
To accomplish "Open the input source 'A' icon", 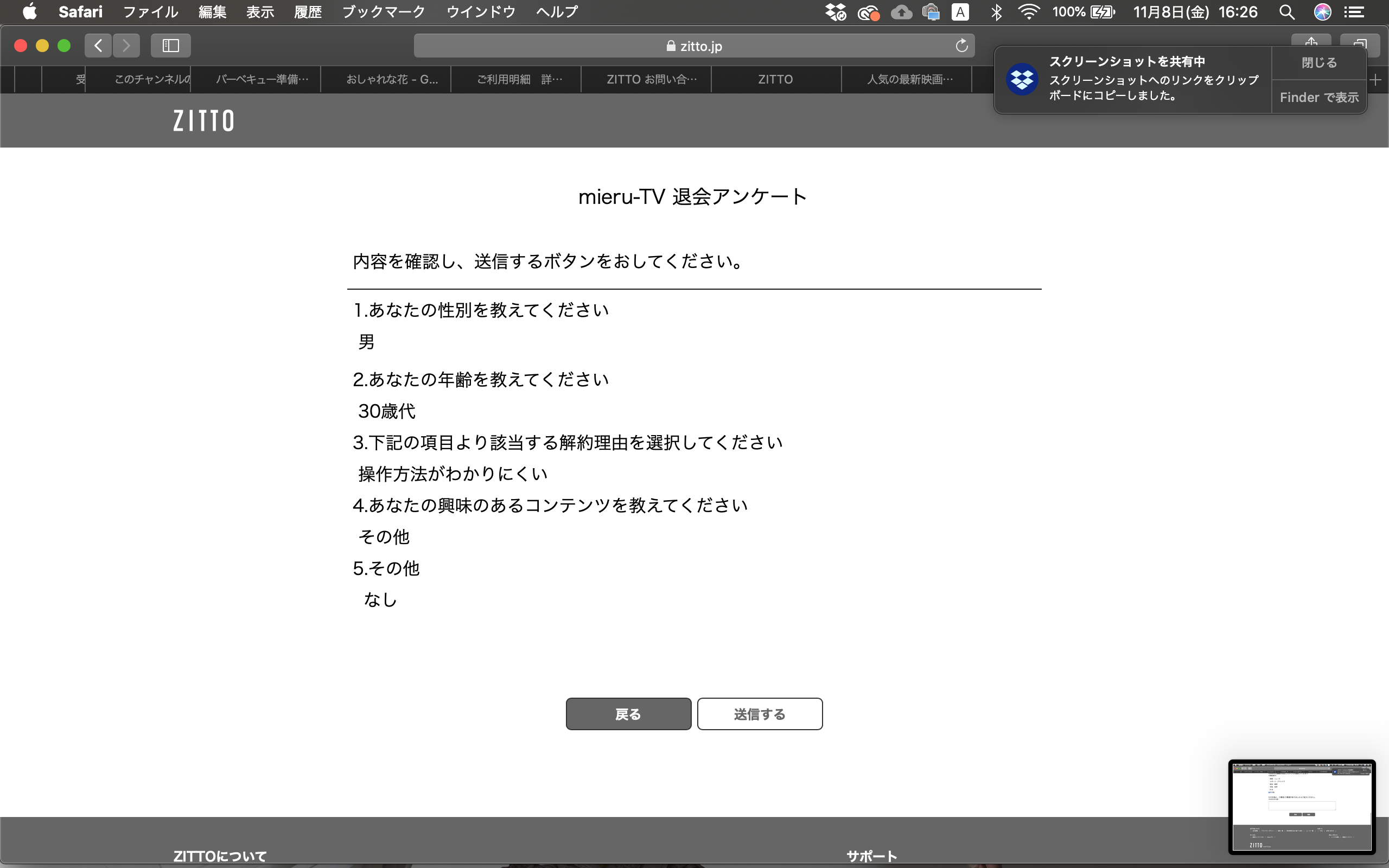I will [x=960, y=11].
